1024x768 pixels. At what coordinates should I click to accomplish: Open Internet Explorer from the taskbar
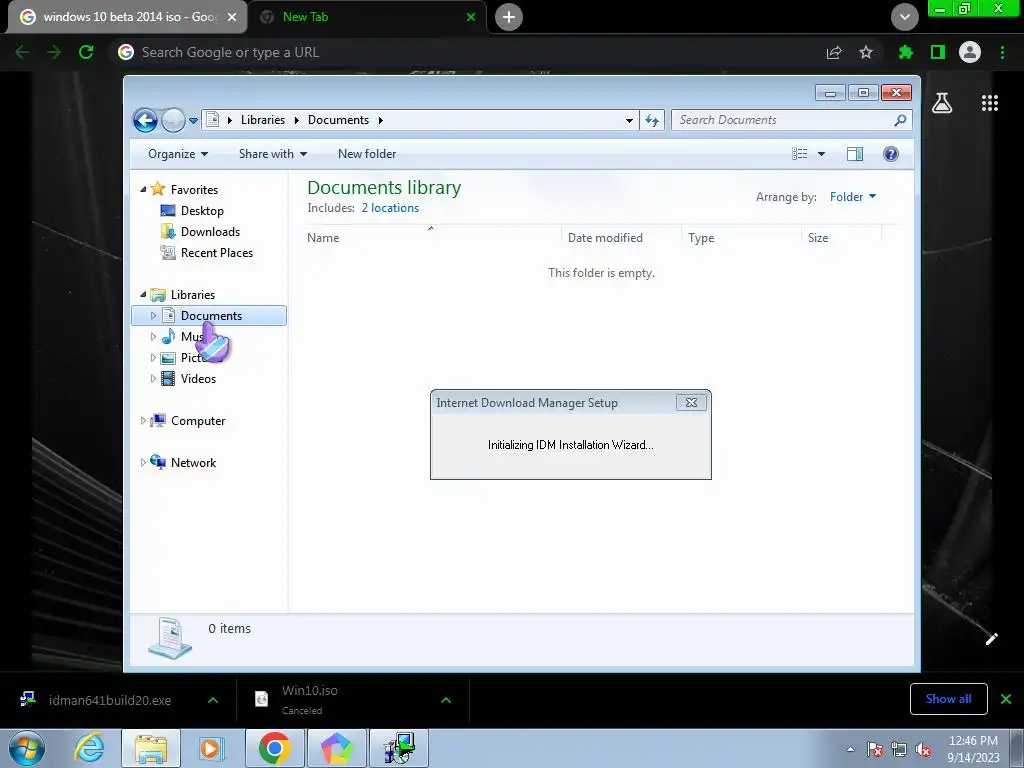pyautogui.click(x=89, y=748)
